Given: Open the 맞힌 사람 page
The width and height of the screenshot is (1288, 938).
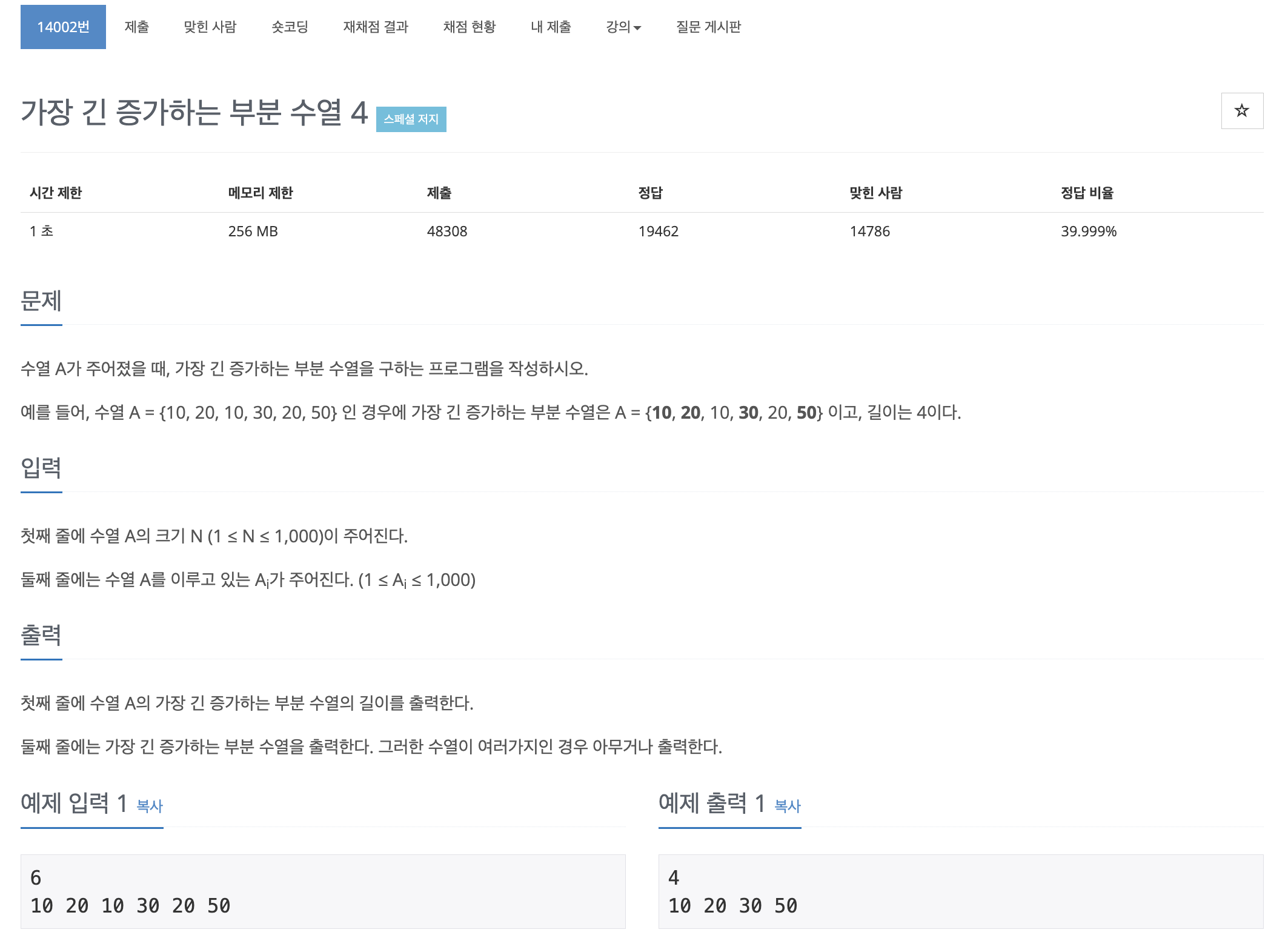Looking at the screenshot, I should click(x=210, y=27).
